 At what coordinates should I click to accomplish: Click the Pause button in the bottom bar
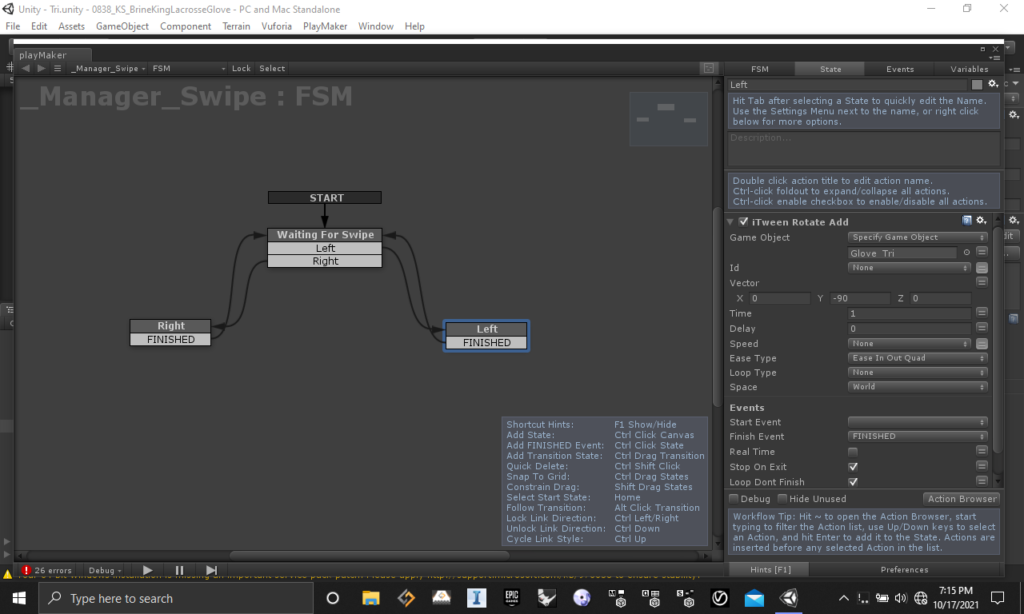(180, 570)
